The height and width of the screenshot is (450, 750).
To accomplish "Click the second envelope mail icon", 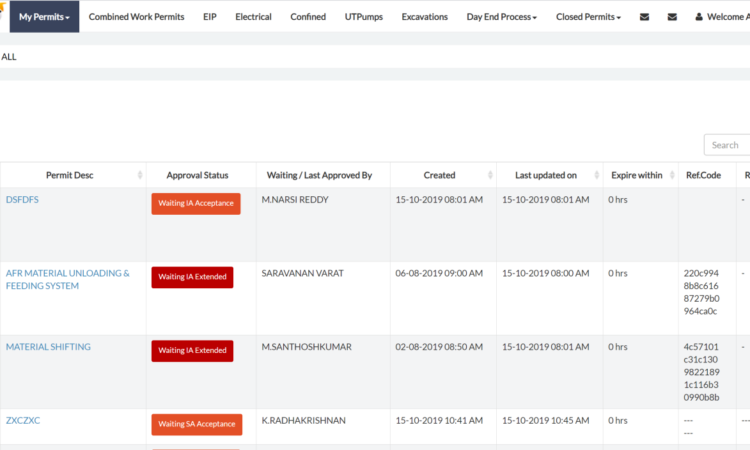I will (x=672, y=17).
